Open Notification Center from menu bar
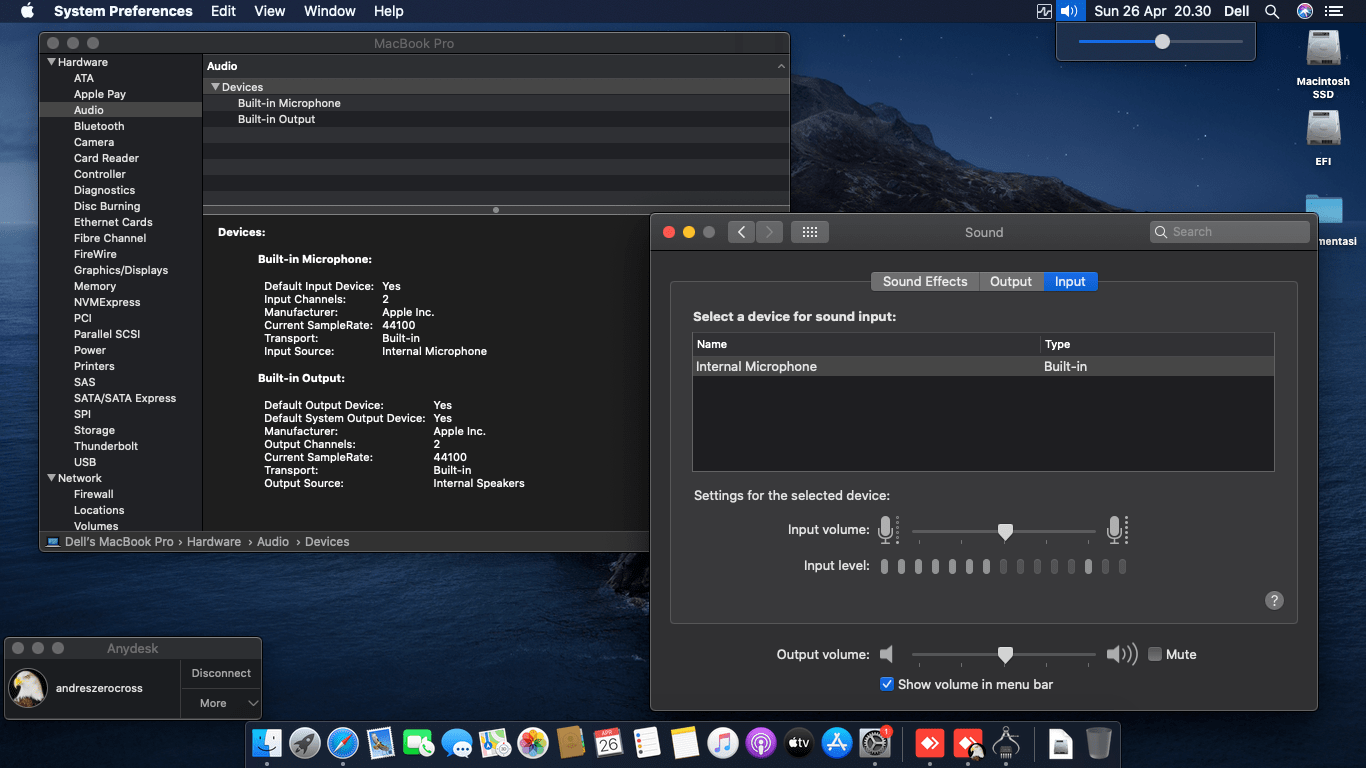 (x=1334, y=11)
